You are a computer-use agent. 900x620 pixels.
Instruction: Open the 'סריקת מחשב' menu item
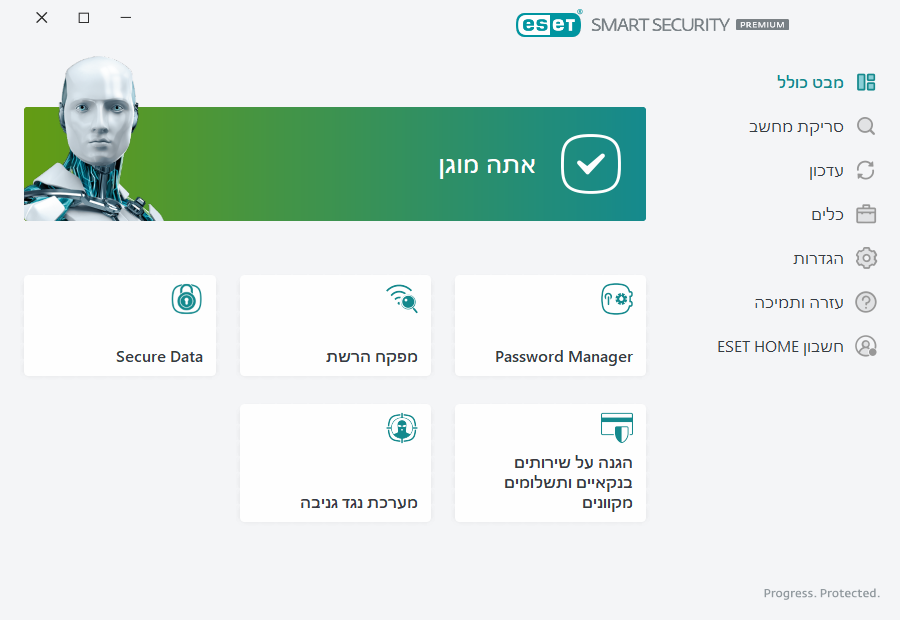coord(797,127)
